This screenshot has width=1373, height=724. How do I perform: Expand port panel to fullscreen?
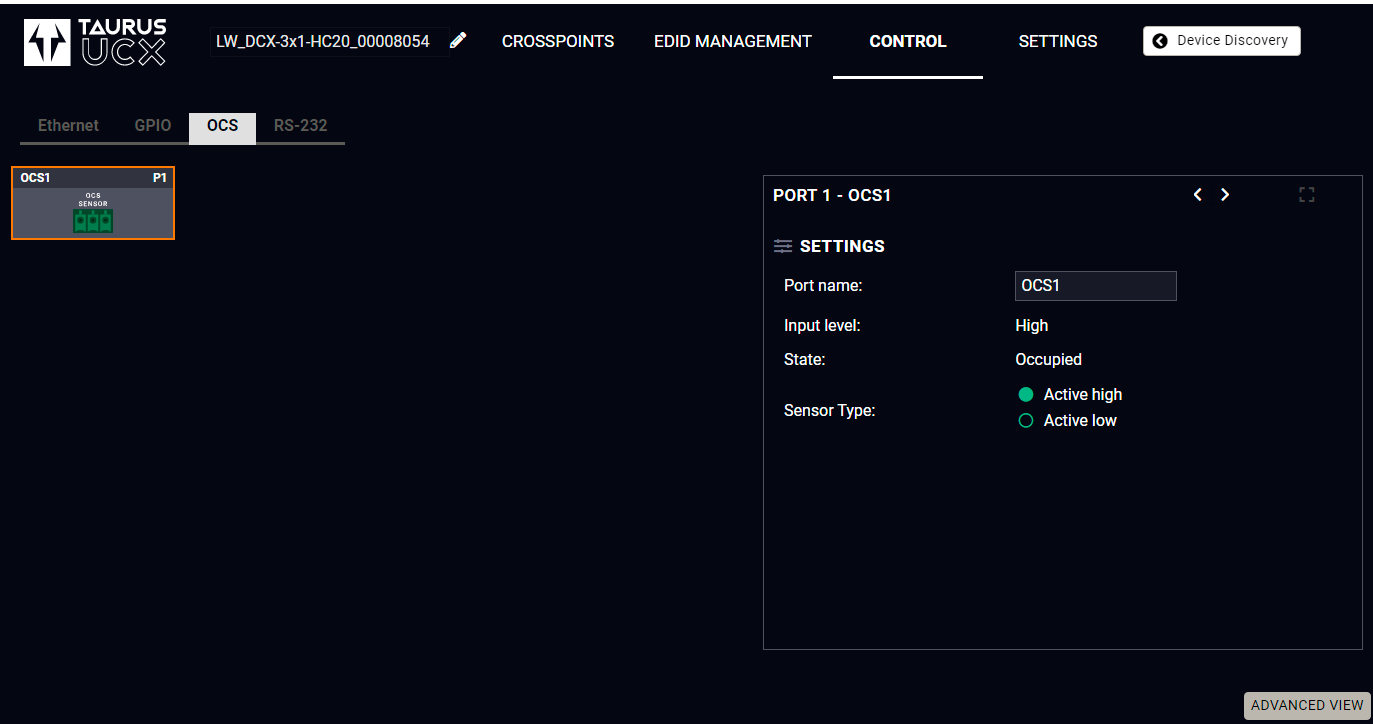tap(1306, 195)
